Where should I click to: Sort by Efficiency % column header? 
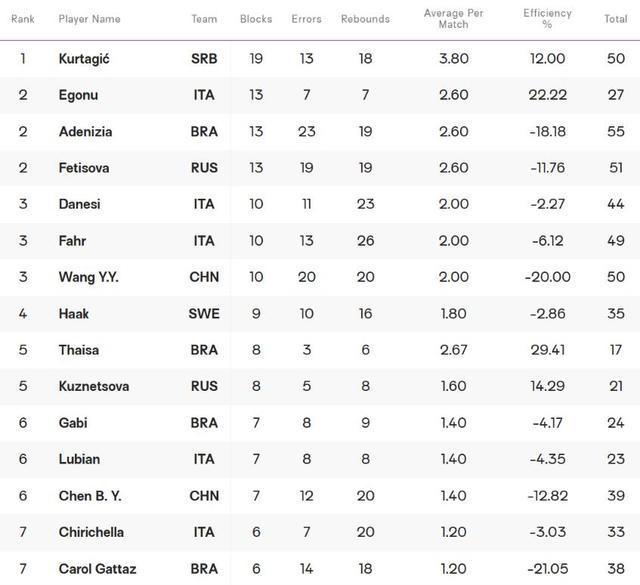pyautogui.click(x=547, y=19)
